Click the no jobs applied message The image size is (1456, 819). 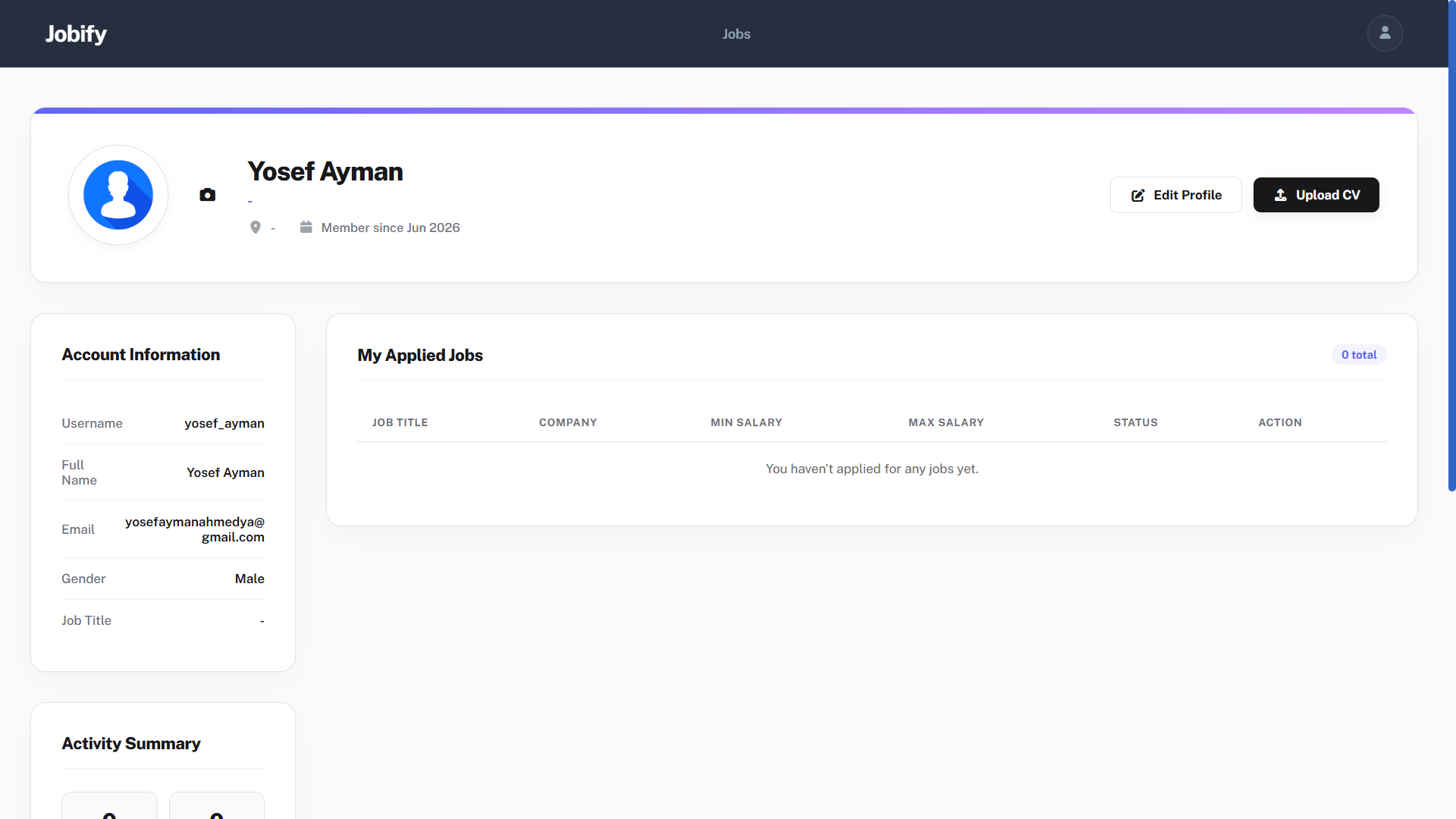tap(872, 469)
